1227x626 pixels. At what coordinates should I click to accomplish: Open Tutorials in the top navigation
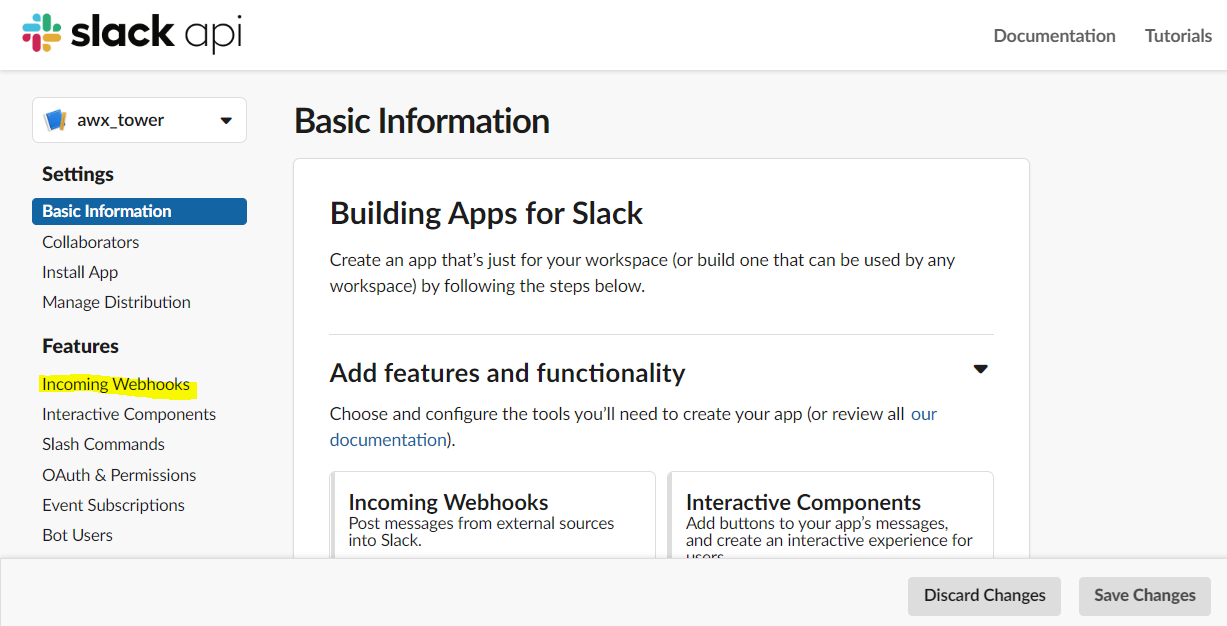pos(1178,35)
